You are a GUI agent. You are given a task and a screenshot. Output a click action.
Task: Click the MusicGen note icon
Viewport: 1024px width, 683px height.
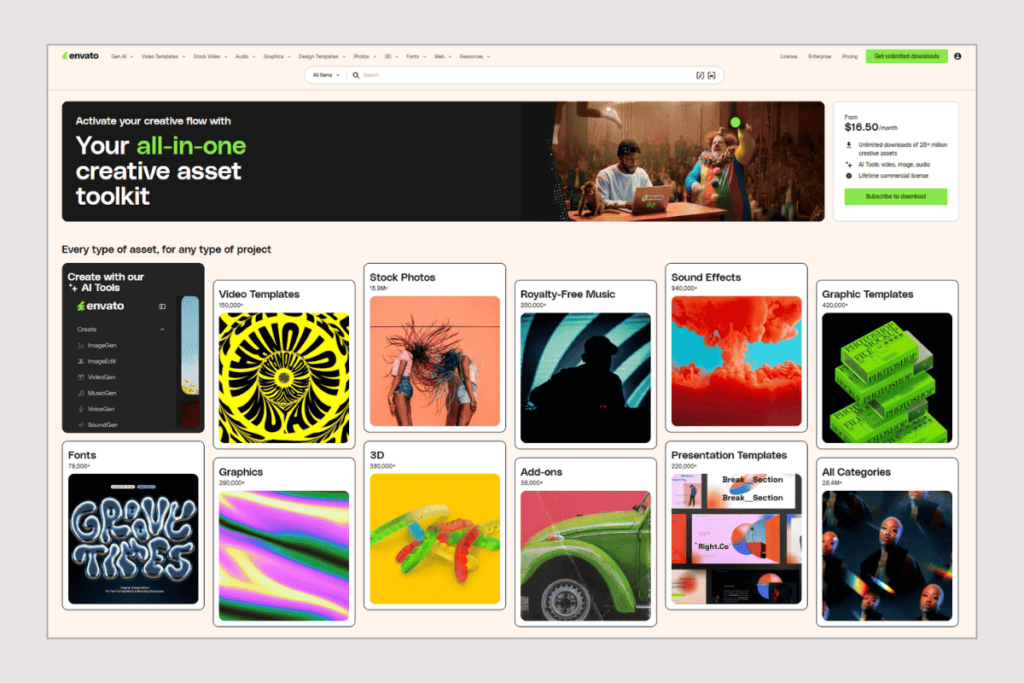pyautogui.click(x=81, y=393)
